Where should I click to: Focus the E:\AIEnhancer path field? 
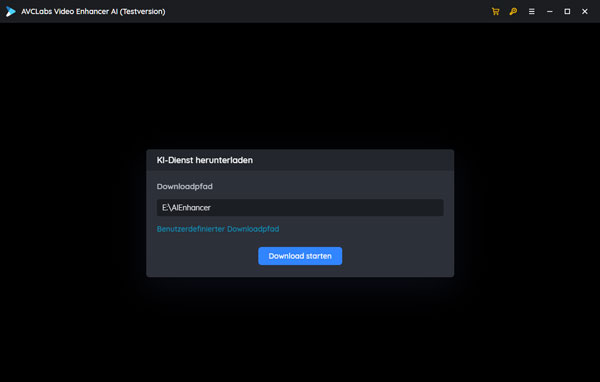[300, 207]
